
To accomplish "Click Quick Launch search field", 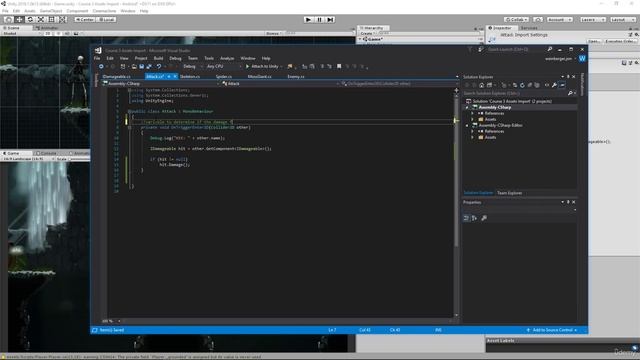I will pos(515,49).
